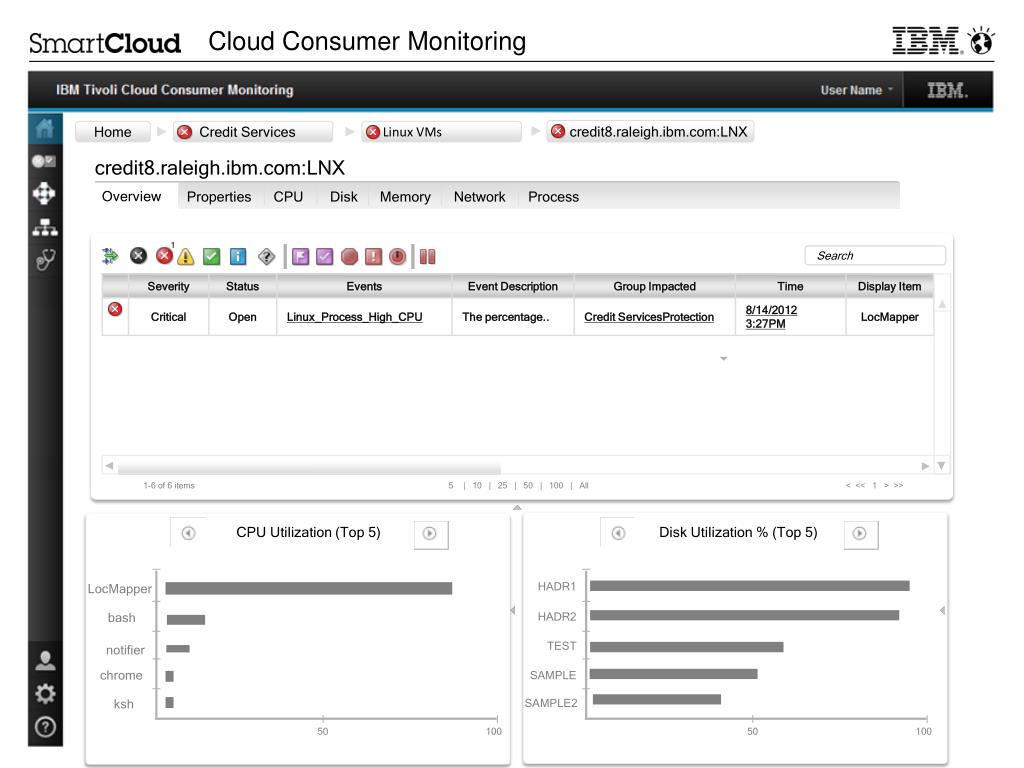Click the stethoscope diagnostics icon
This screenshot has width=1024, height=768.
click(45, 260)
